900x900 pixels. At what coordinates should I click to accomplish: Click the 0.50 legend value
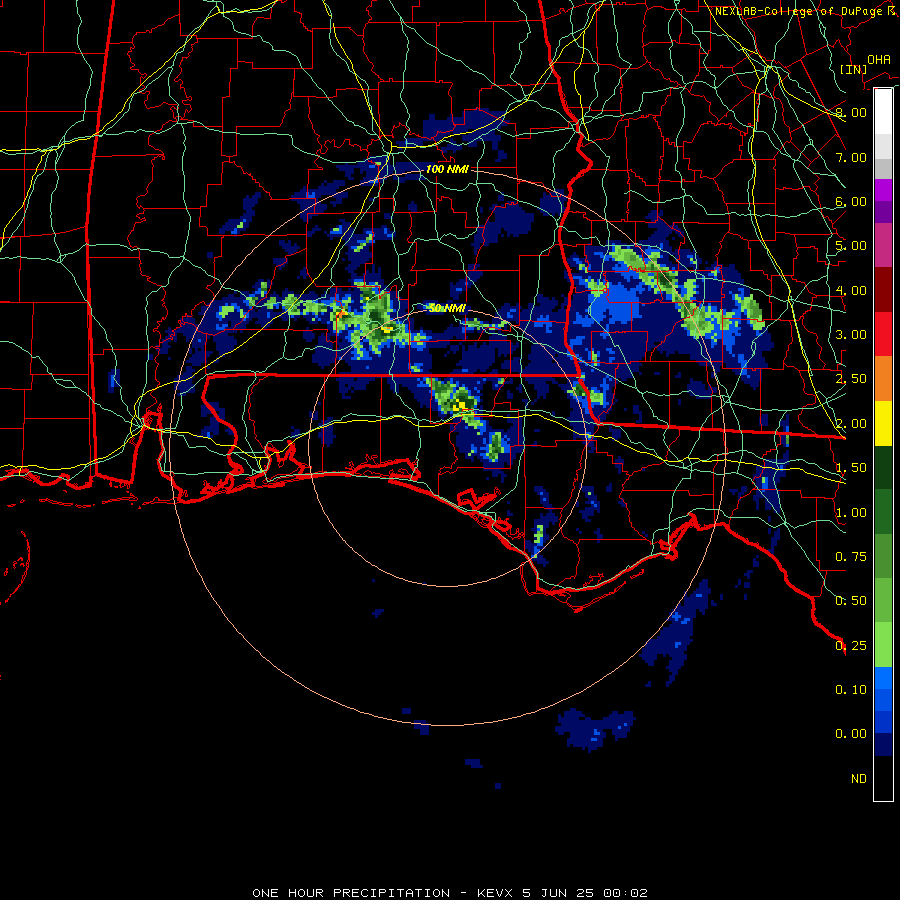point(851,601)
